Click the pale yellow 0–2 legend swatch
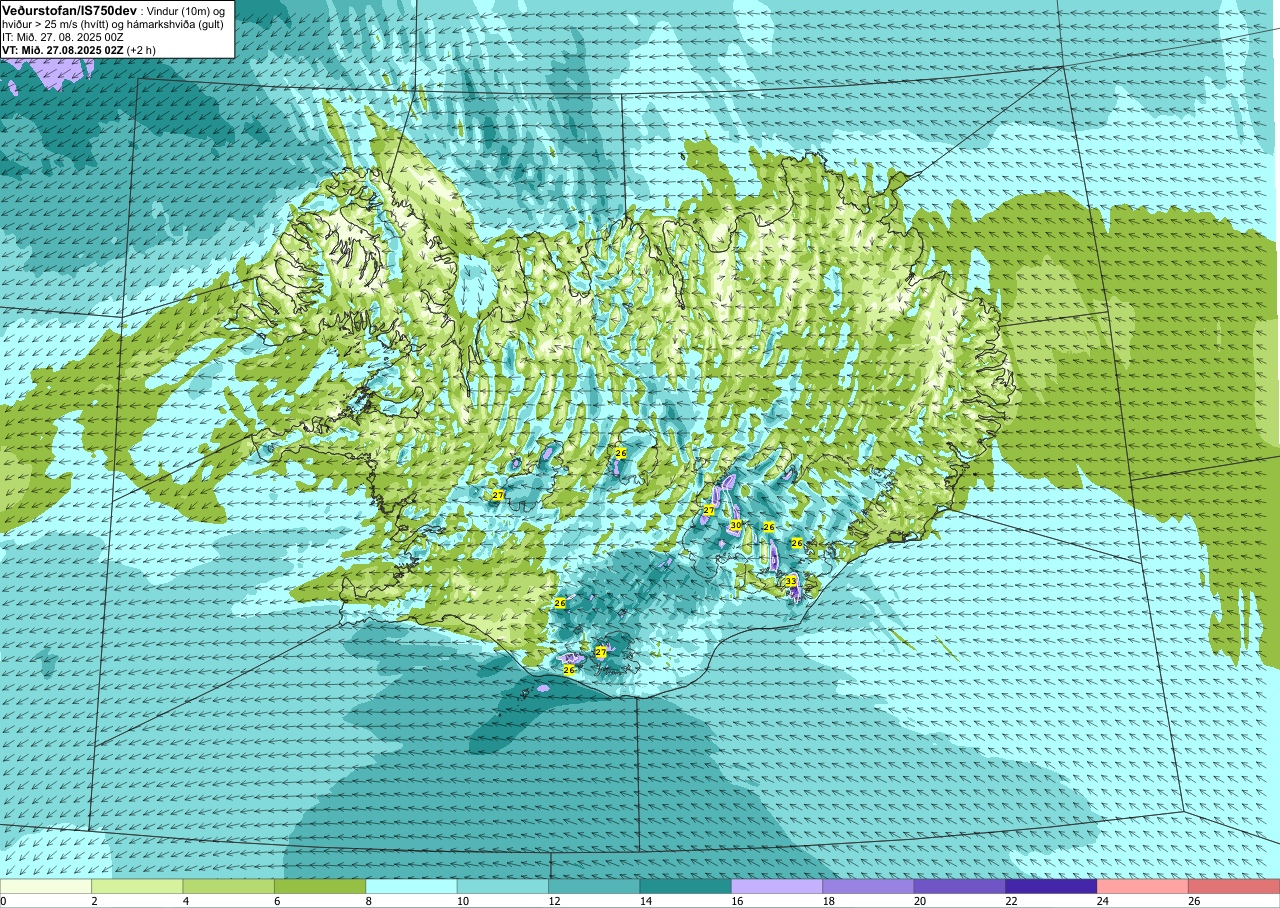 (x=46, y=886)
